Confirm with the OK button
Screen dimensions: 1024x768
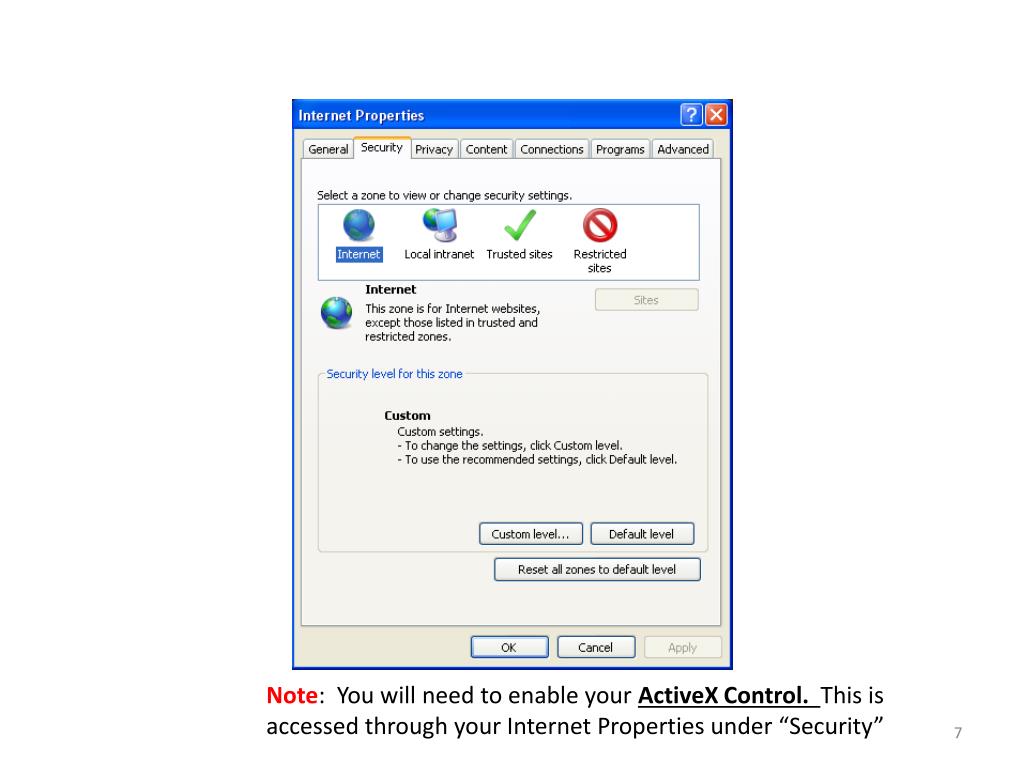click(509, 647)
